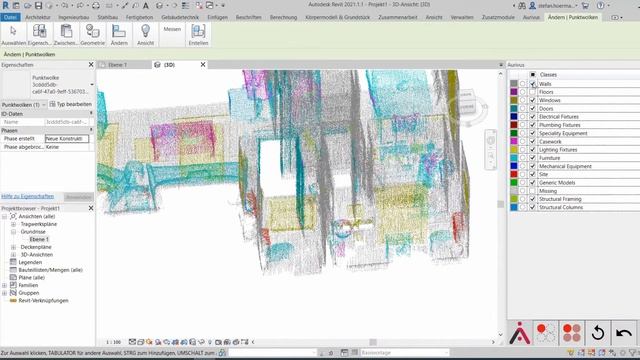The image size is (640, 360).
Task: Click the gray Walls color swatch
Action: pyautogui.click(x=513, y=84)
